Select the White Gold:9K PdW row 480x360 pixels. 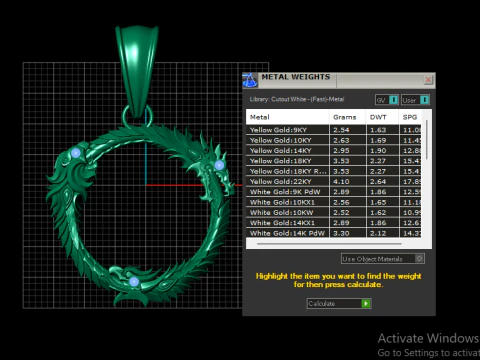point(333,192)
